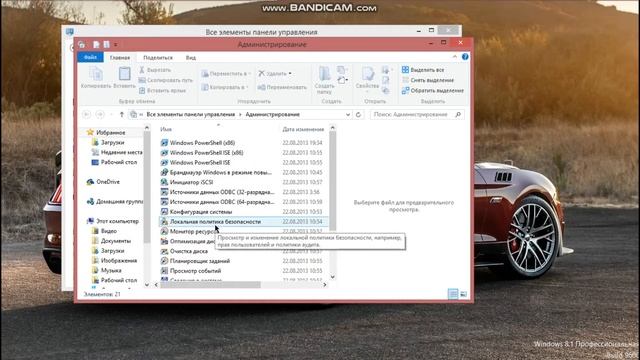Click Избранное in the navigation pane

(110, 133)
